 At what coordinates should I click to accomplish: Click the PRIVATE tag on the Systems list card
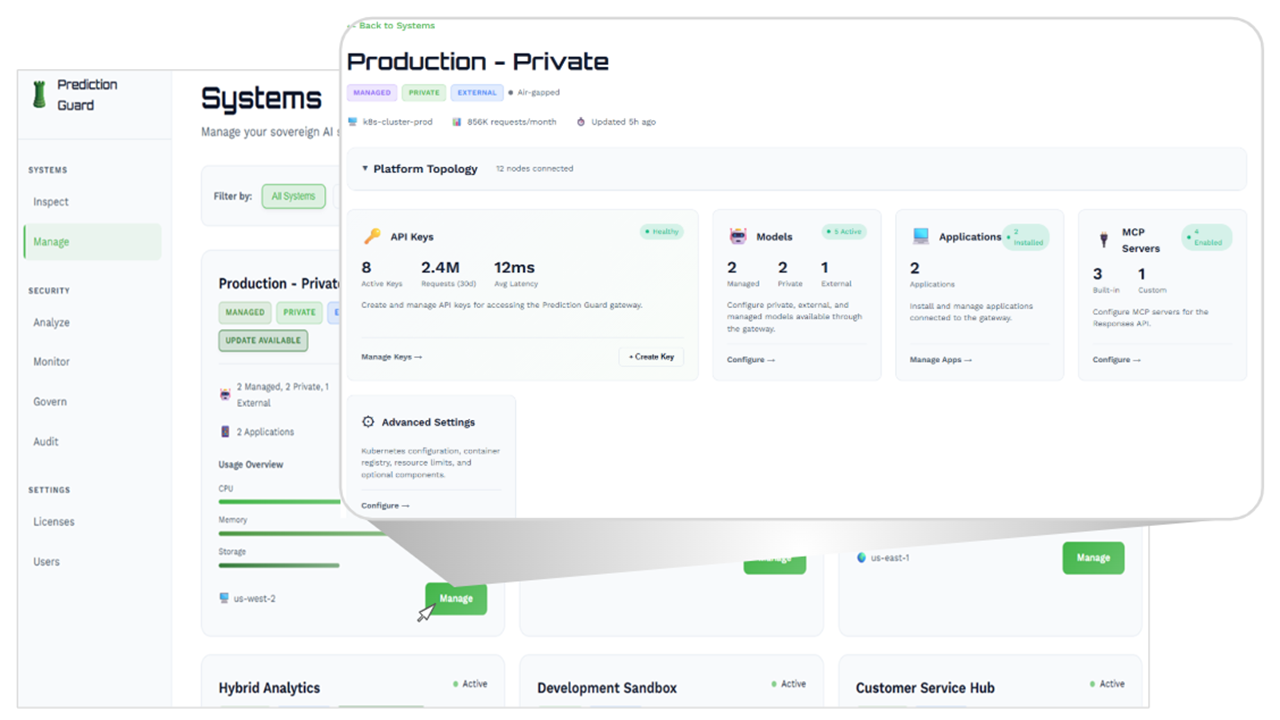tap(299, 313)
